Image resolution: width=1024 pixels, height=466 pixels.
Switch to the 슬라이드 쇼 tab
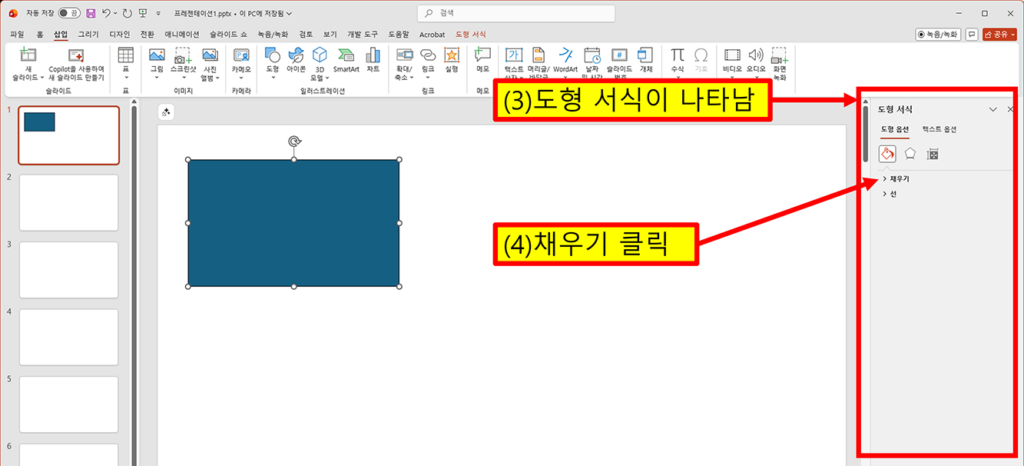tap(229, 34)
